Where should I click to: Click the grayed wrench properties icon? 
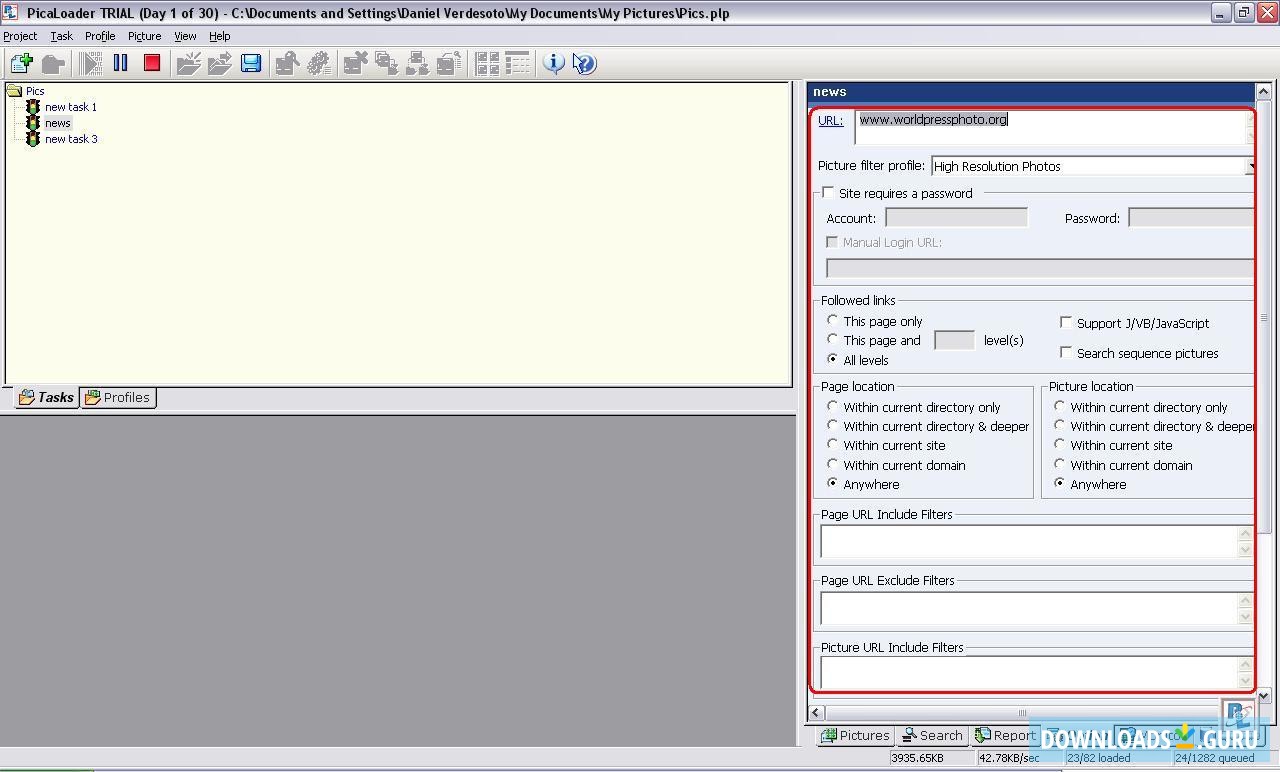(288, 63)
